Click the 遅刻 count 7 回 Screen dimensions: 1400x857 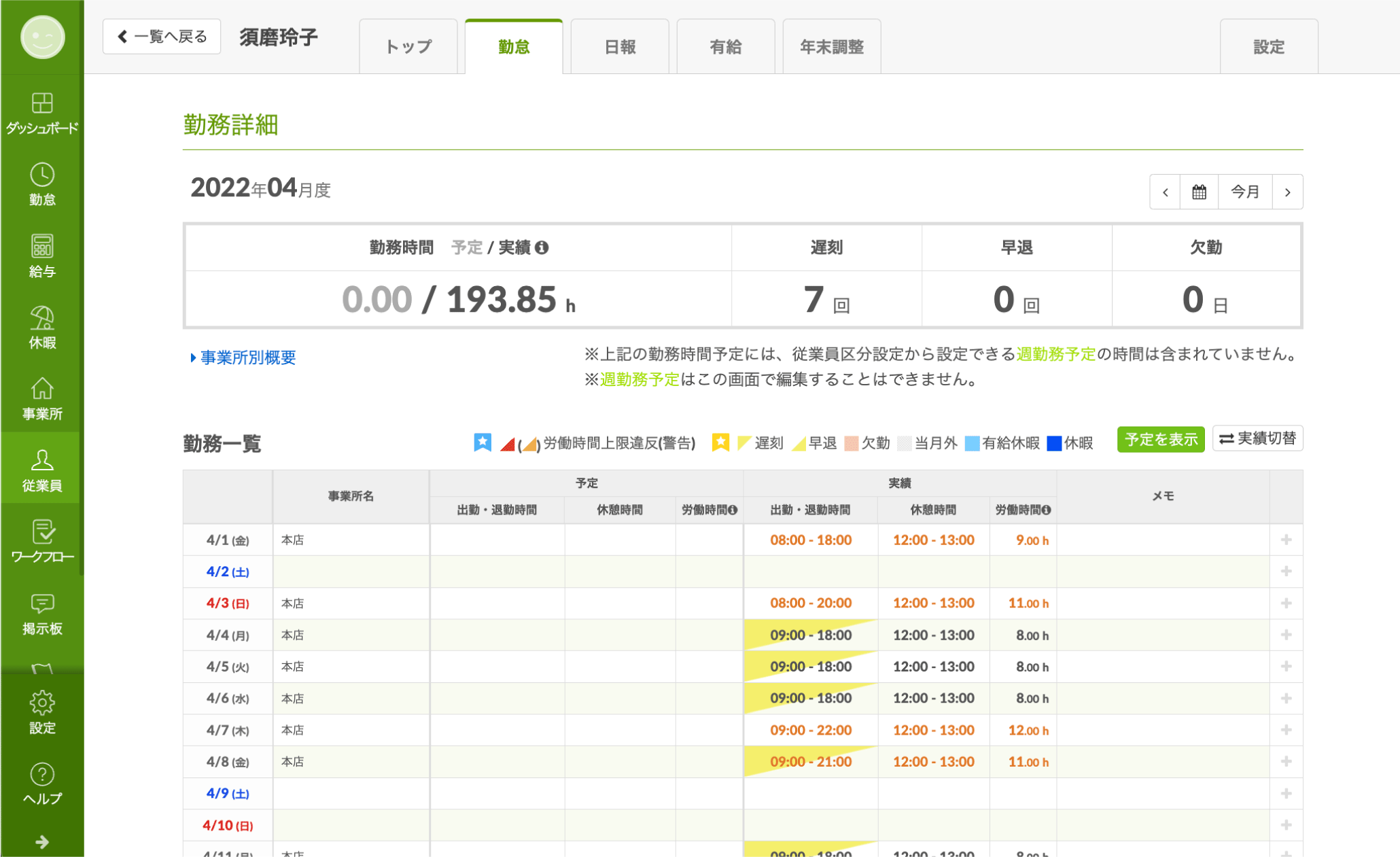pos(826,300)
